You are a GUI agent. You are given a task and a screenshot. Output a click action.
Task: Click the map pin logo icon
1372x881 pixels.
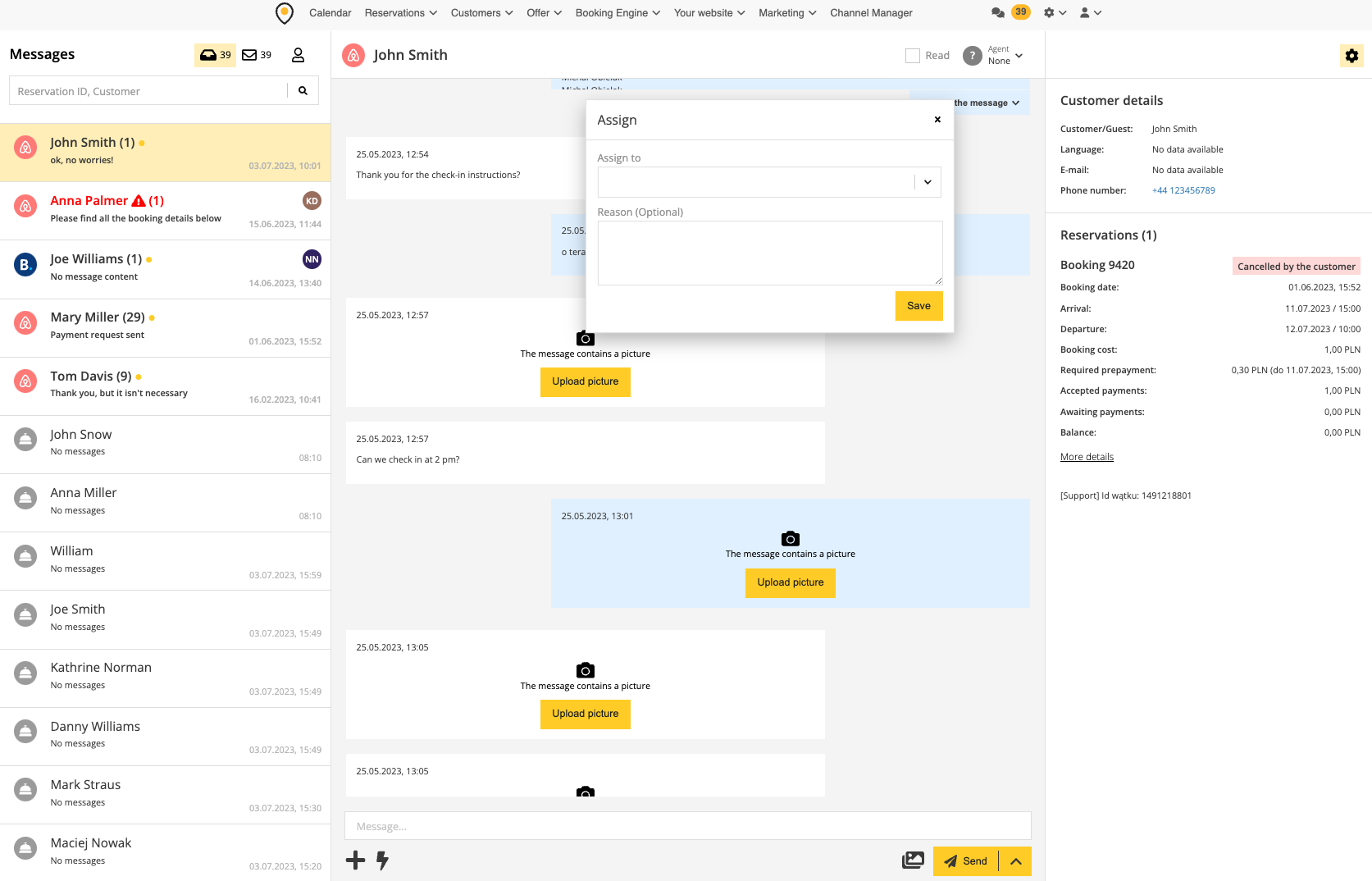(x=284, y=13)
